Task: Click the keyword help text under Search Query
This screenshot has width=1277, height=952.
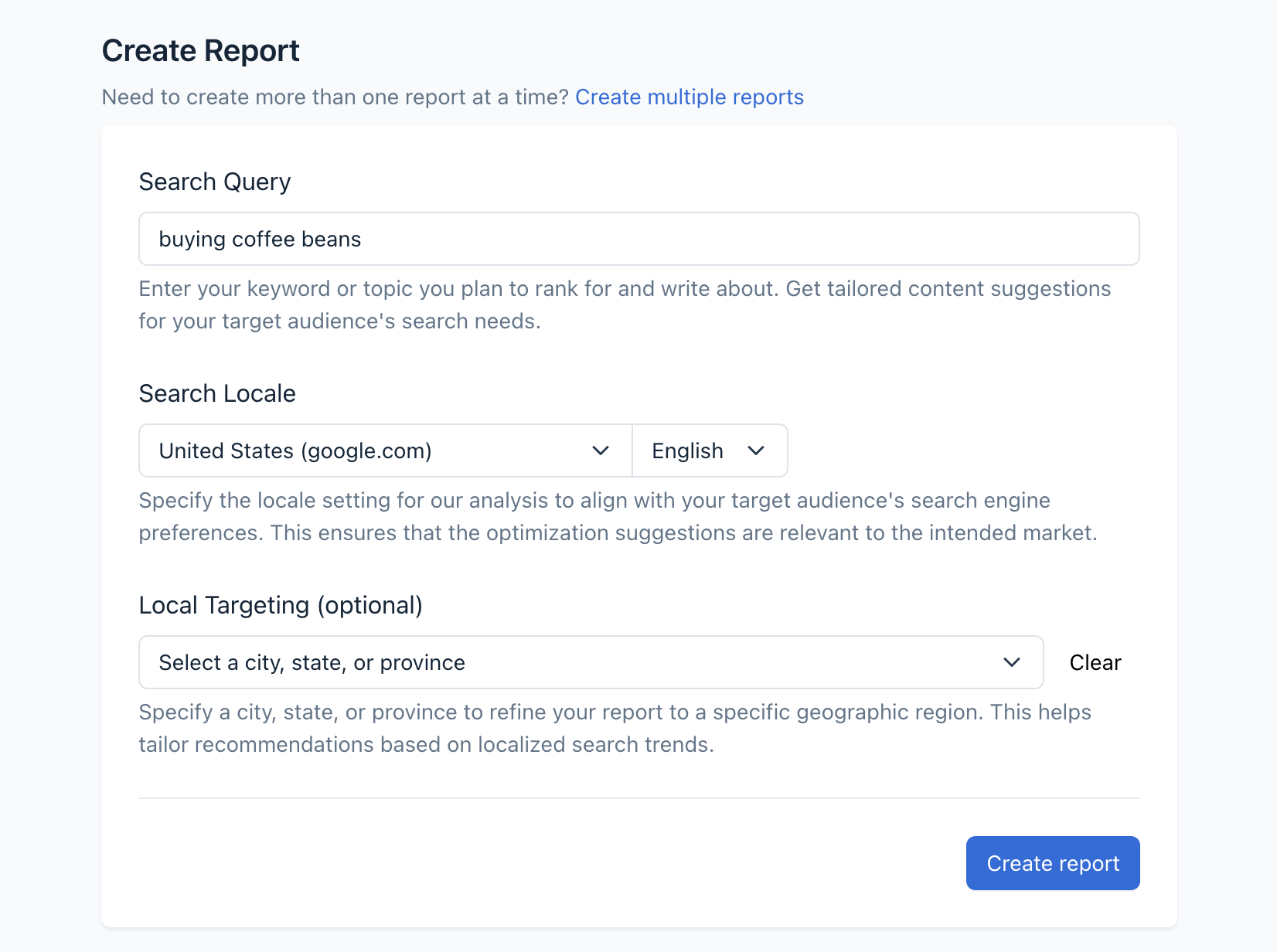Action: 624,304
